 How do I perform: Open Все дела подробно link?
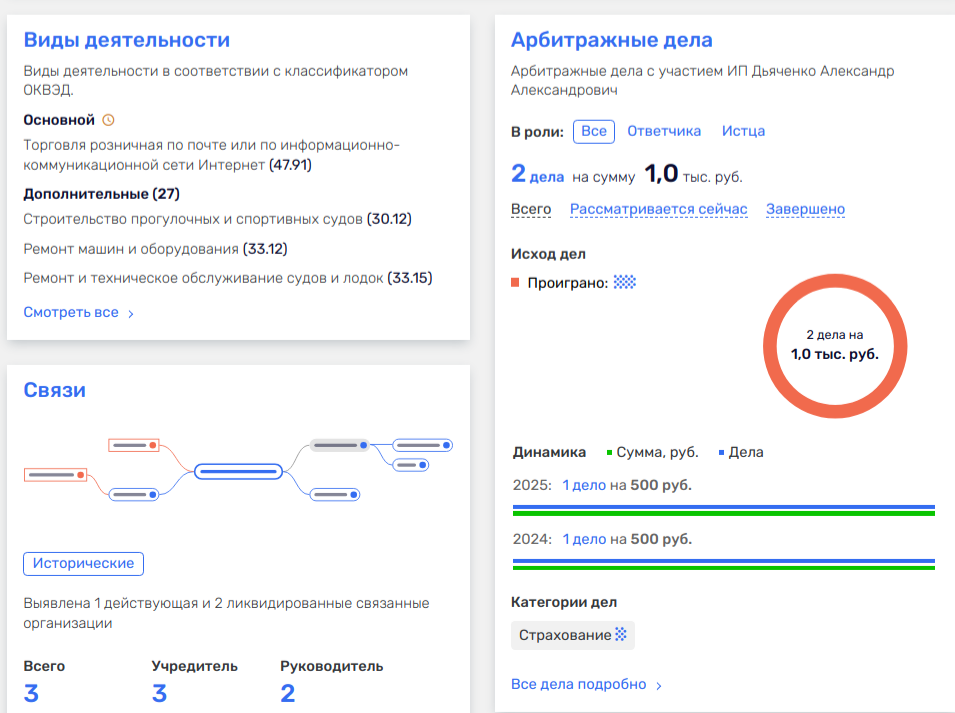click(x=579, y=684)
